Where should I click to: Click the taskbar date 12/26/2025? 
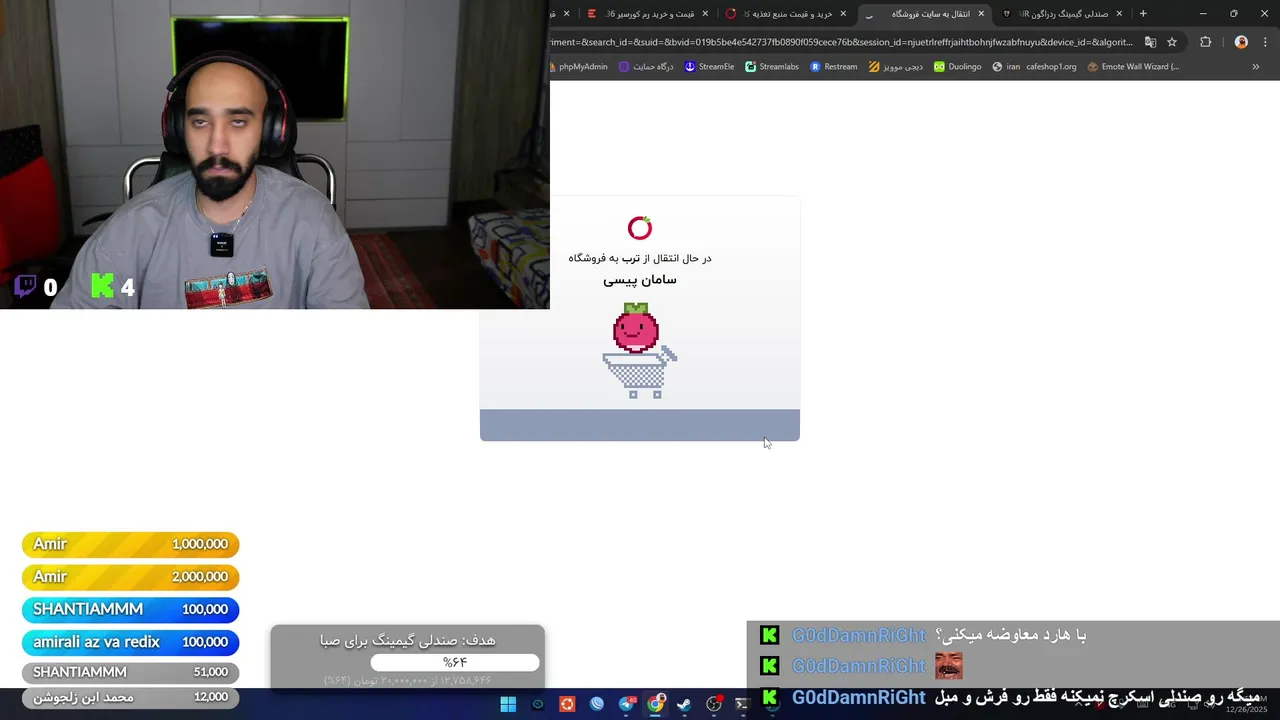click(1247, 709)
